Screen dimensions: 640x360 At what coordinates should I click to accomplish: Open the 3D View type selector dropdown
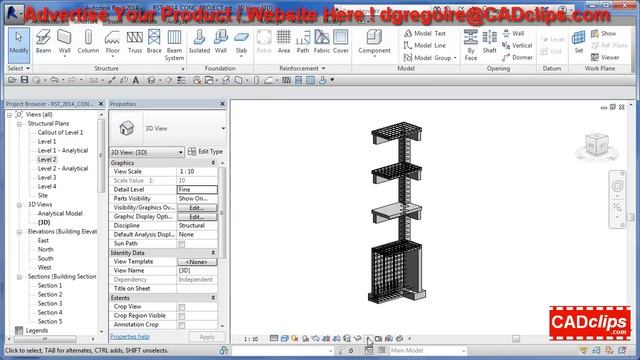(223, 129)
